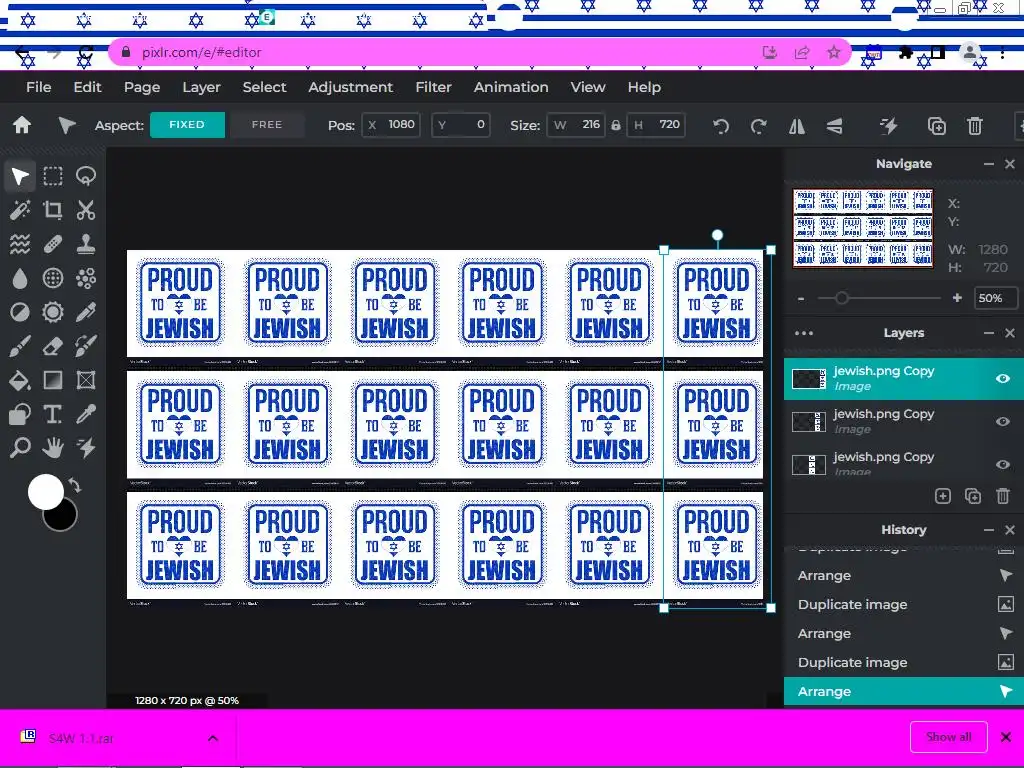Viewport: 1024px width, 768px height.
Task: Click the black background color swatch
Action: (63, 519)
